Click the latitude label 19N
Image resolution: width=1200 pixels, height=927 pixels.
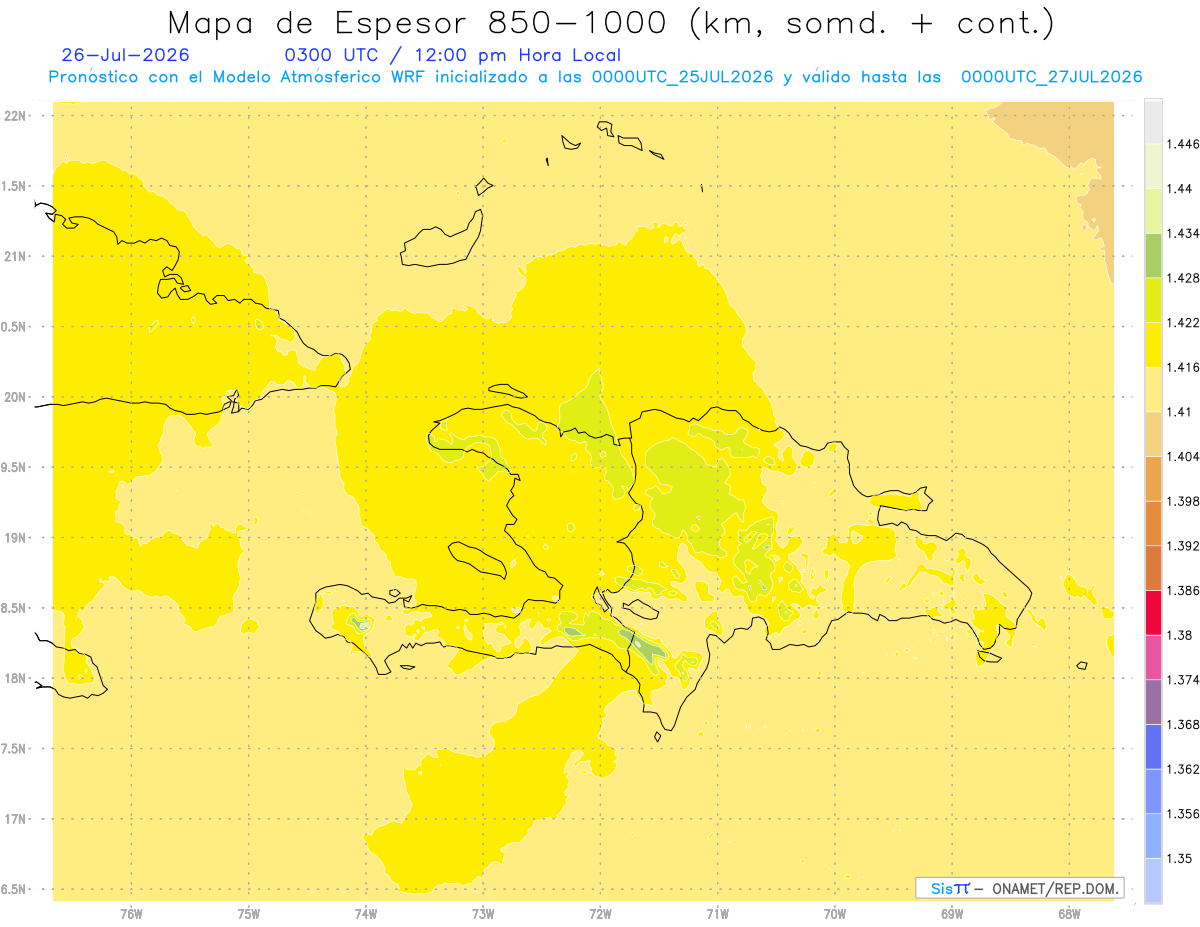(x=17, y=538)
